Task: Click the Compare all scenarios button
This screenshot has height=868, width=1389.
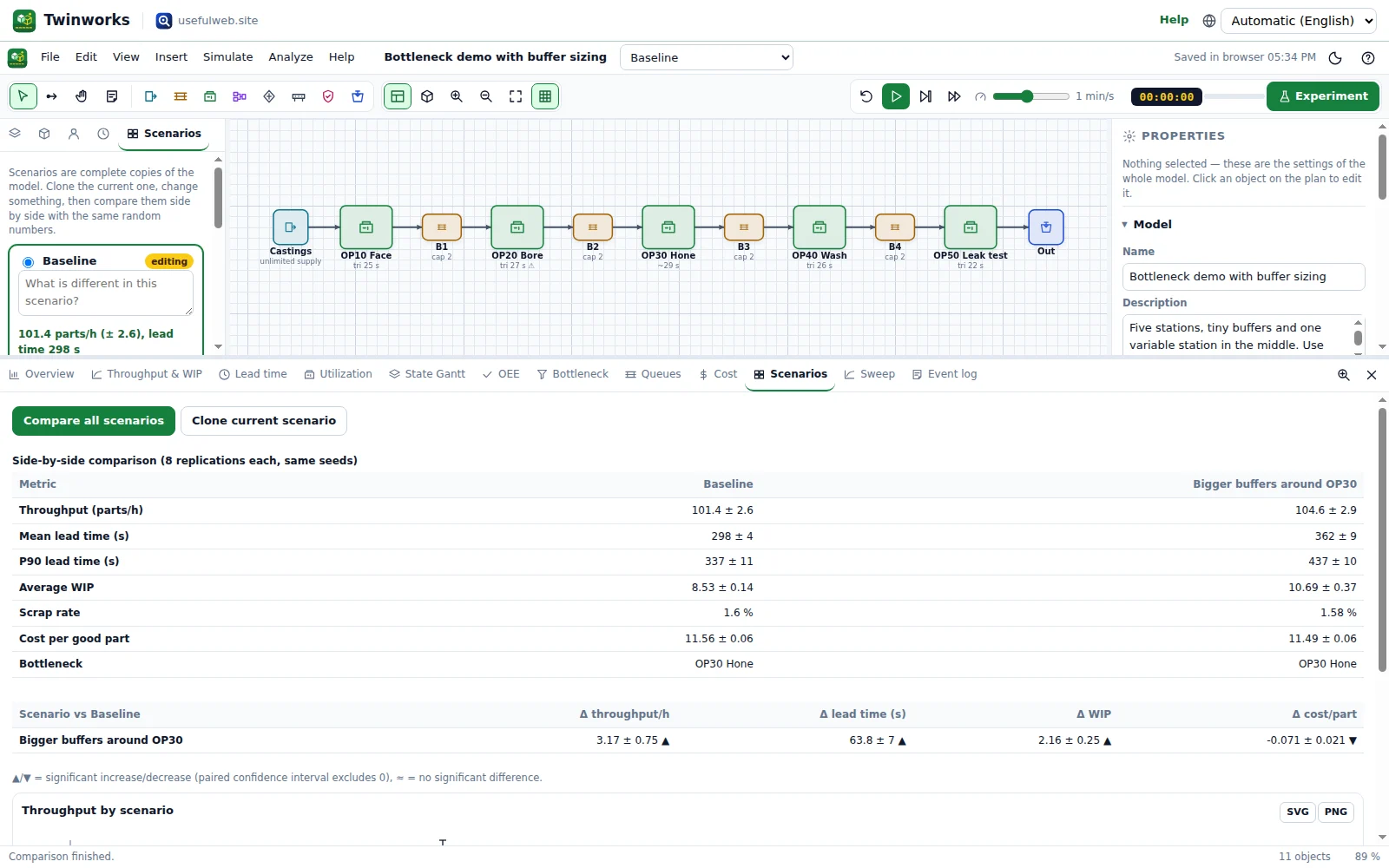Action: (x=94, y=421)
